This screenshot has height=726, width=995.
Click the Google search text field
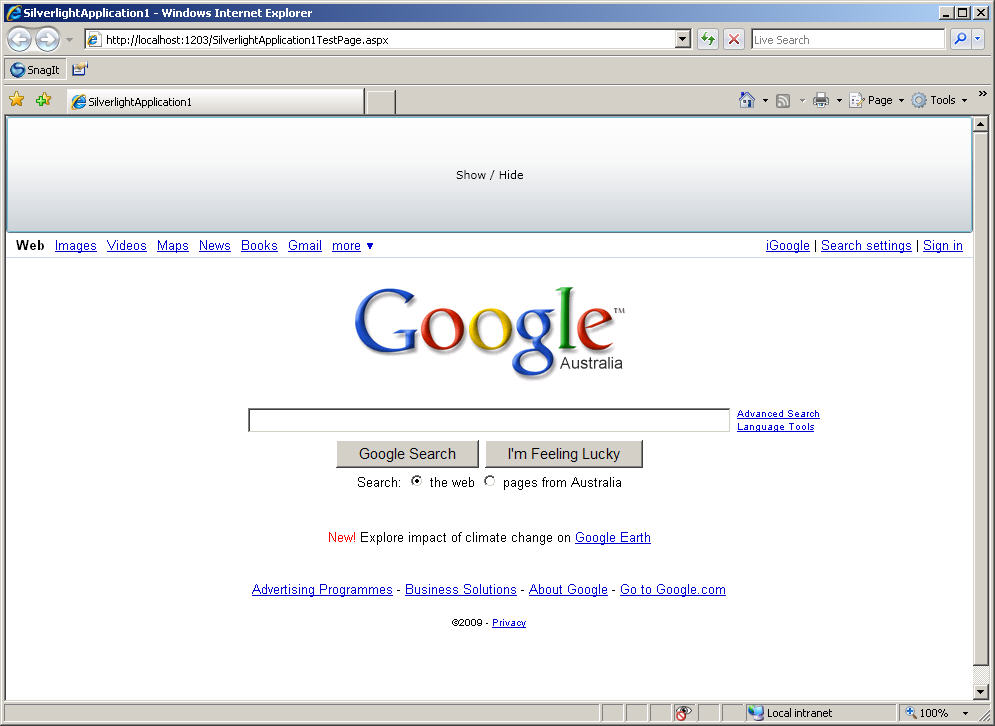(x=489, y=420)
